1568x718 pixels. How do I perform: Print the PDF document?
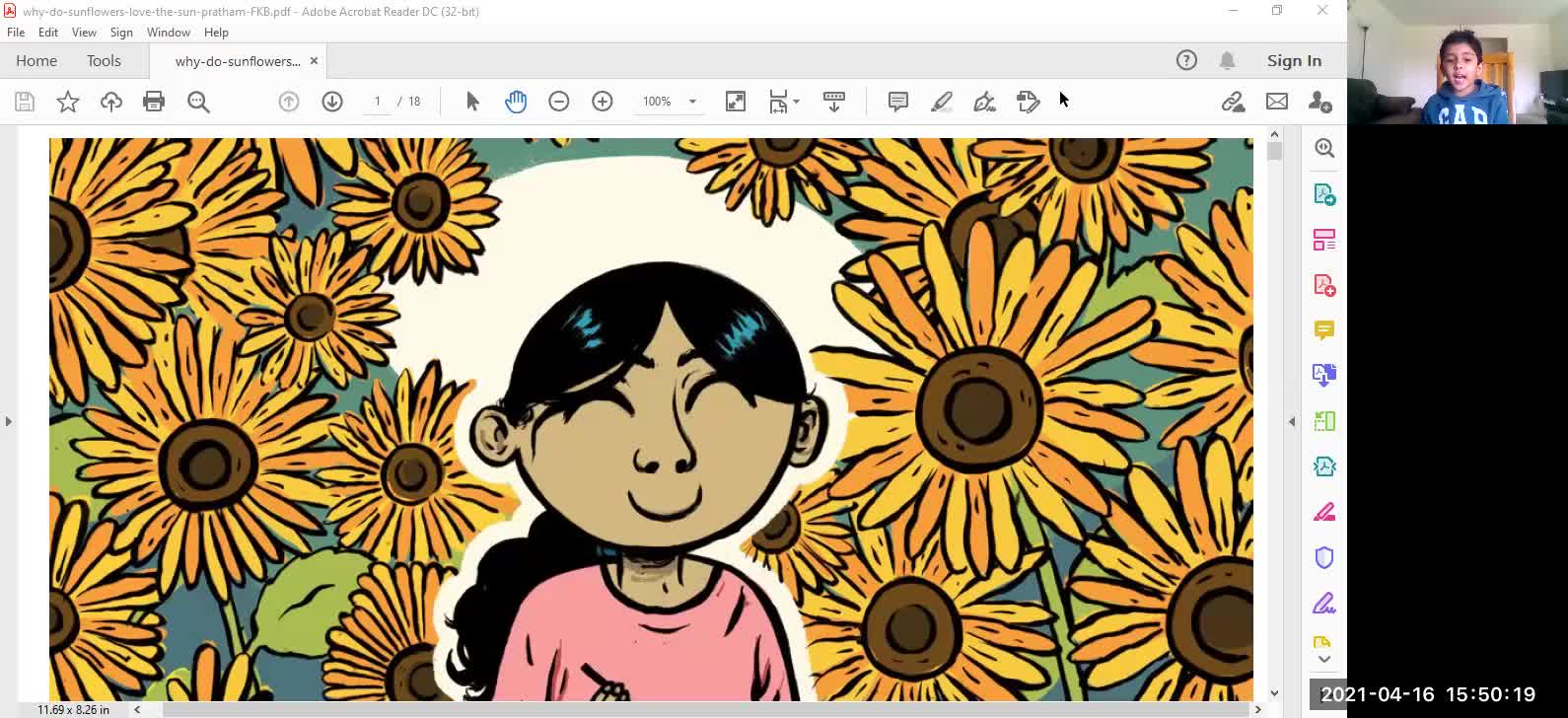(154, 102)
